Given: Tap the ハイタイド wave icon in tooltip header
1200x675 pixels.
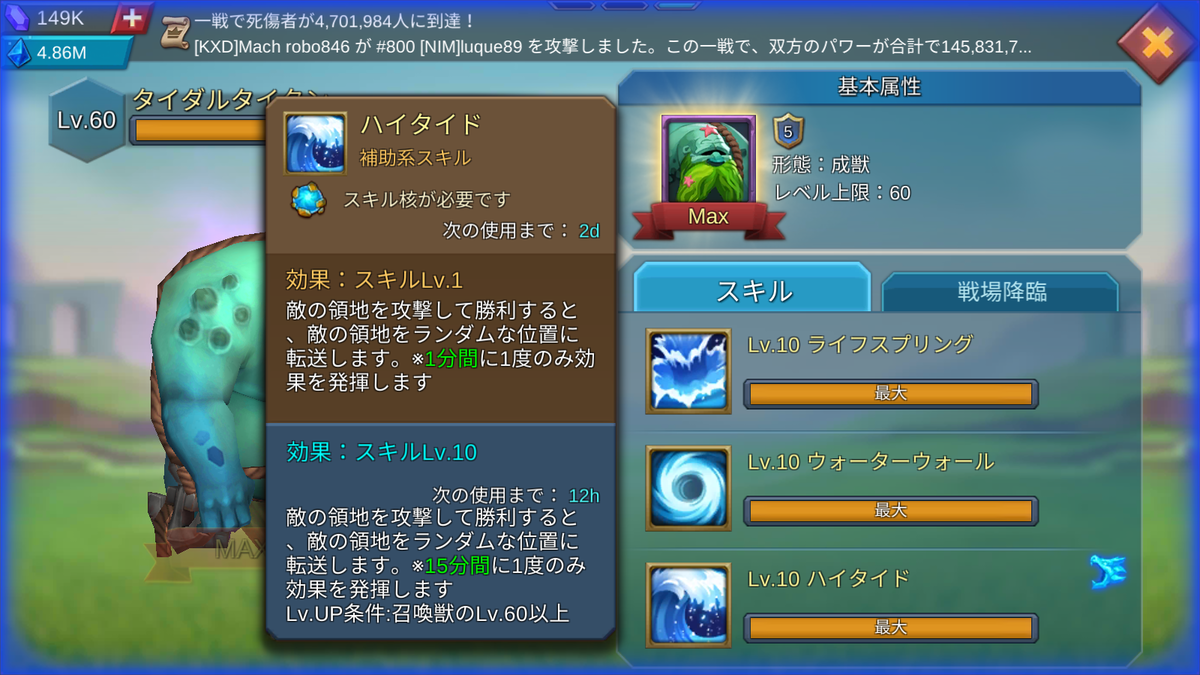Looking at the screenshot, I should coord(315,143).
